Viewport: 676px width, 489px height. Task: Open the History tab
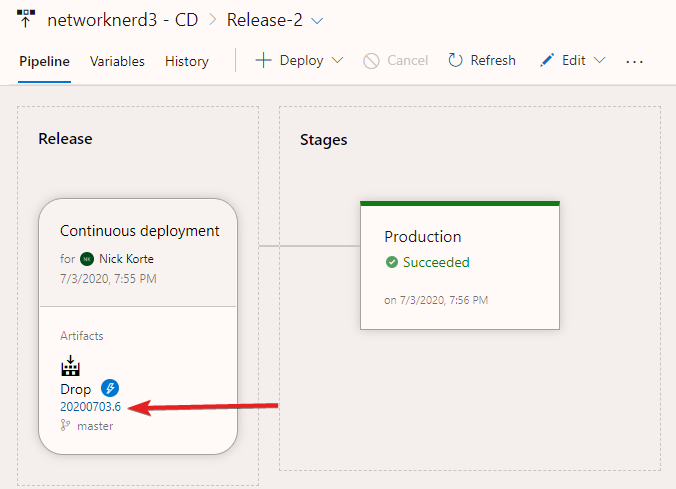click(187, 61)
